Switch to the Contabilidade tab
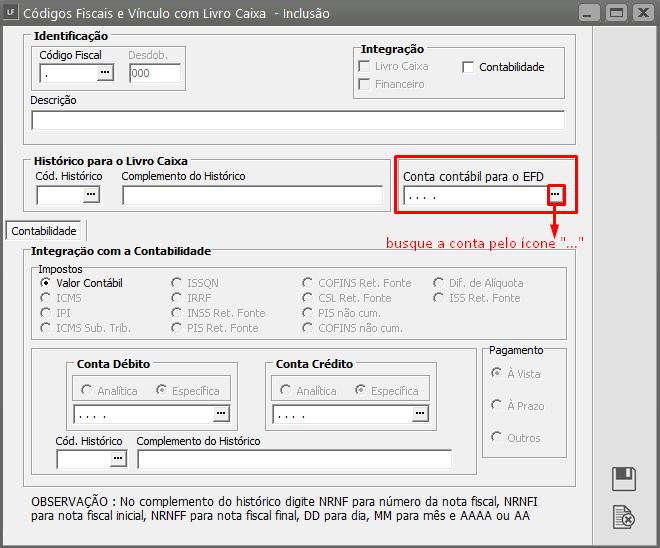660x548 pixels. 44,231
